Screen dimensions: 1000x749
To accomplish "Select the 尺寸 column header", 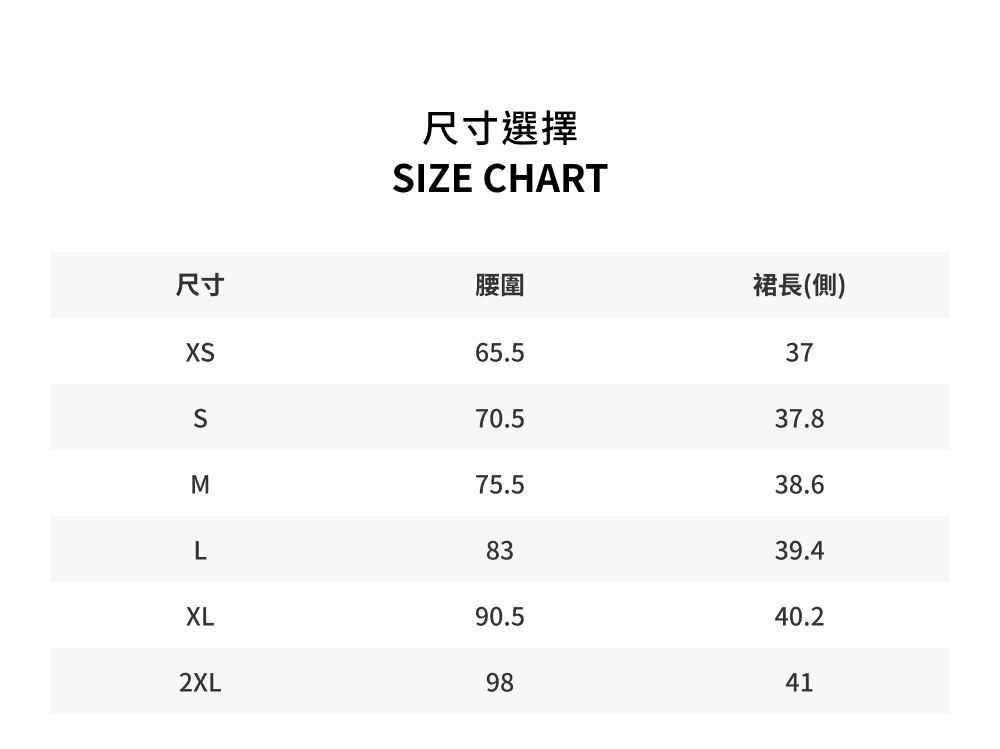I will (200, 285).
